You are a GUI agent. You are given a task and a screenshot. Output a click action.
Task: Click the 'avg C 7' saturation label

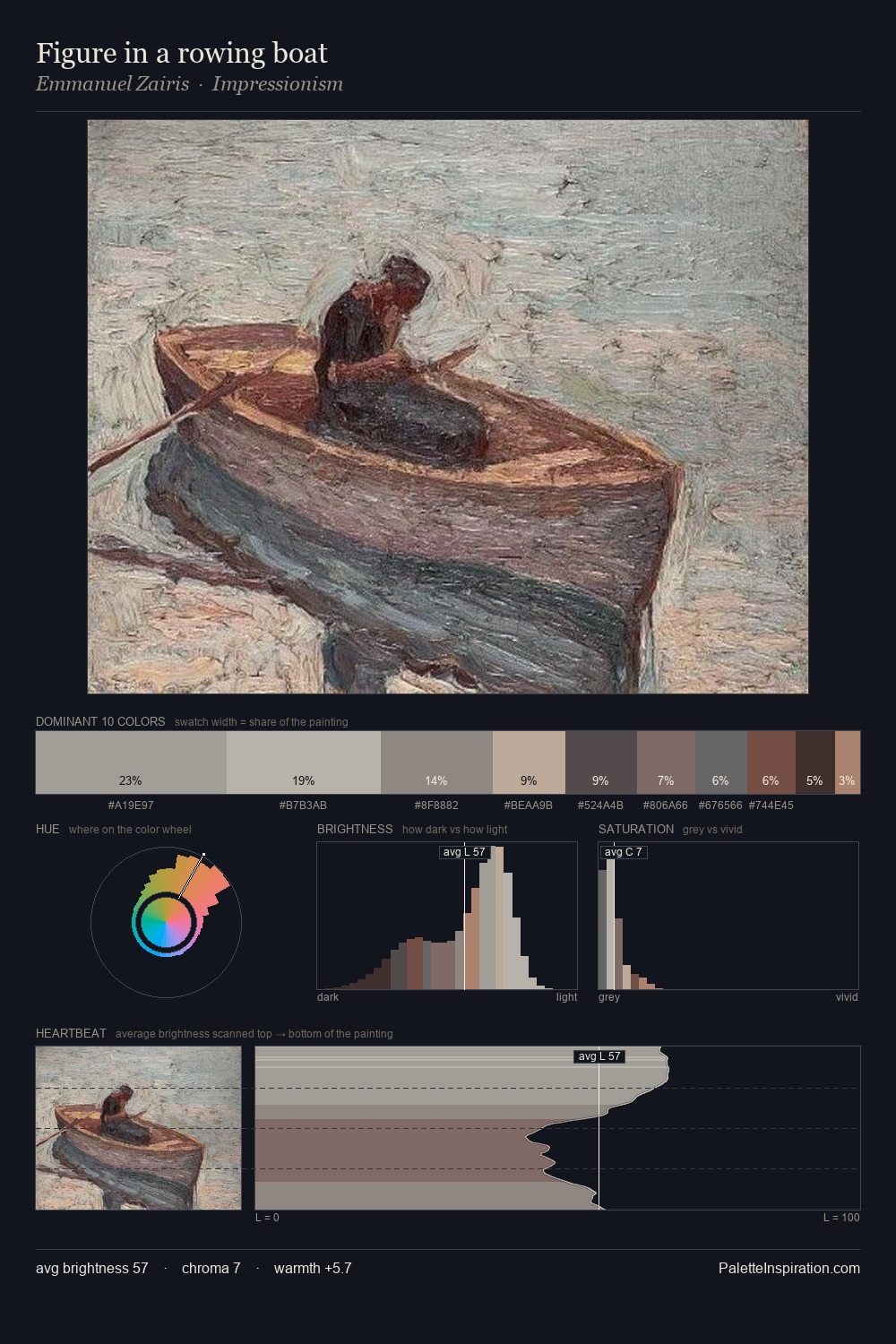tap(624, 852)
